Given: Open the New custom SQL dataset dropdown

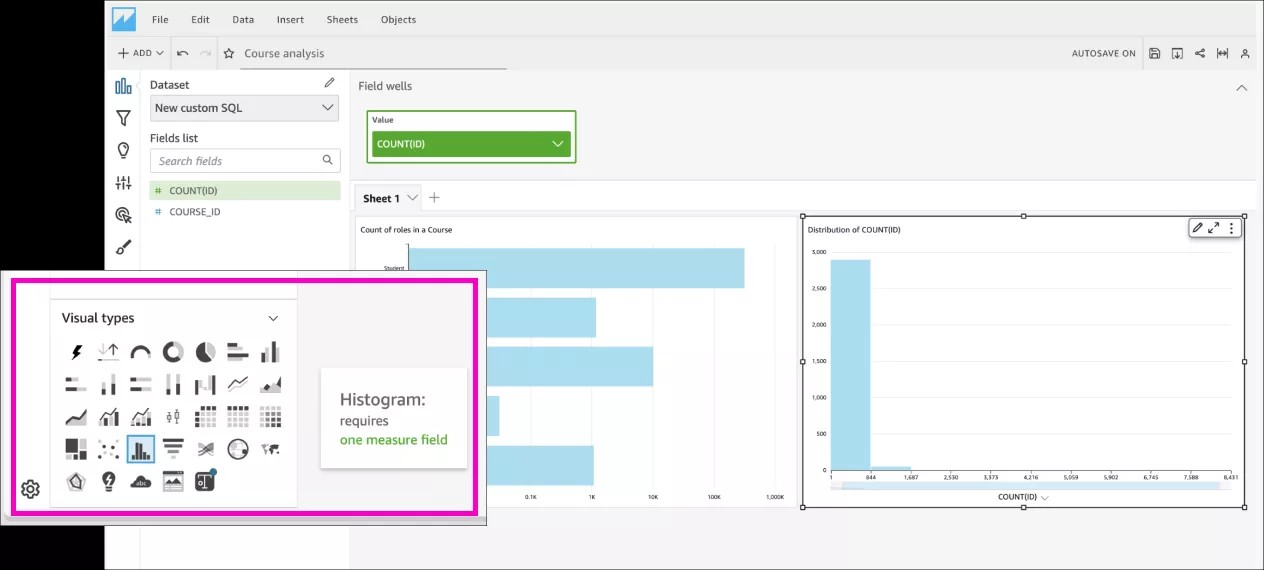Looking at the screenshot, I should (244, 108).
